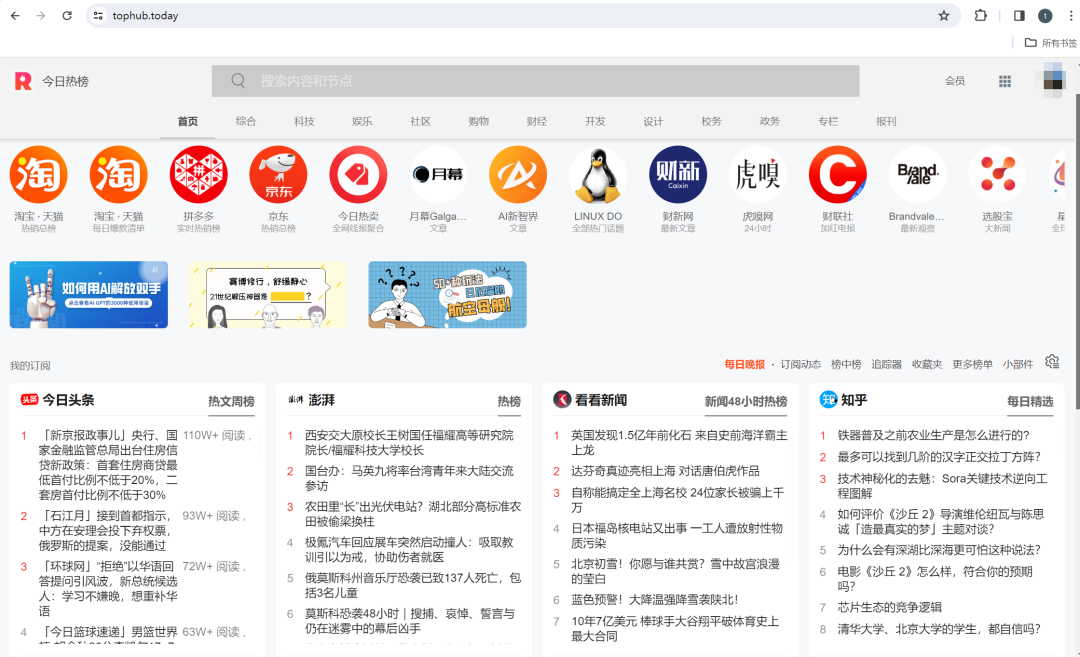This screenshot has width=1080, height=657.
Task: Open the 京东 热销总榜 icon
Action: tap(278, 175)
